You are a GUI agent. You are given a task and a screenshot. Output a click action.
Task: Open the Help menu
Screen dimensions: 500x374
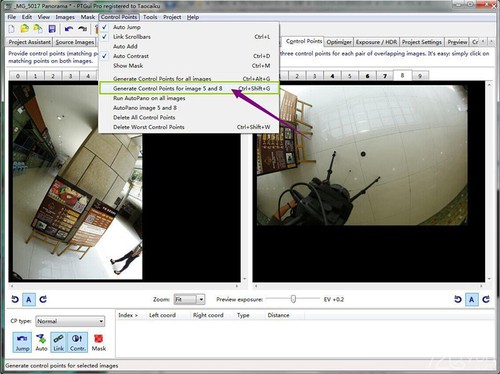tap(193, 17)
